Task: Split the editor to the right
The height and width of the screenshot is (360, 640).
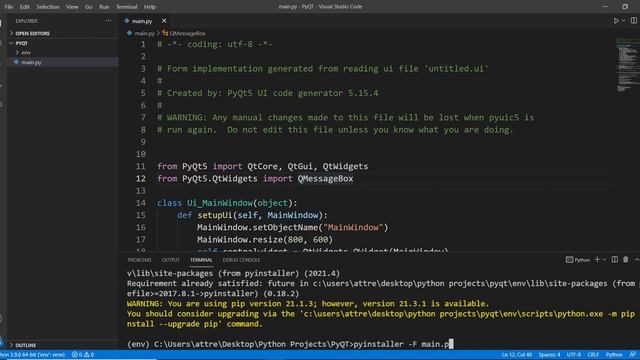Action: (633, 21)
